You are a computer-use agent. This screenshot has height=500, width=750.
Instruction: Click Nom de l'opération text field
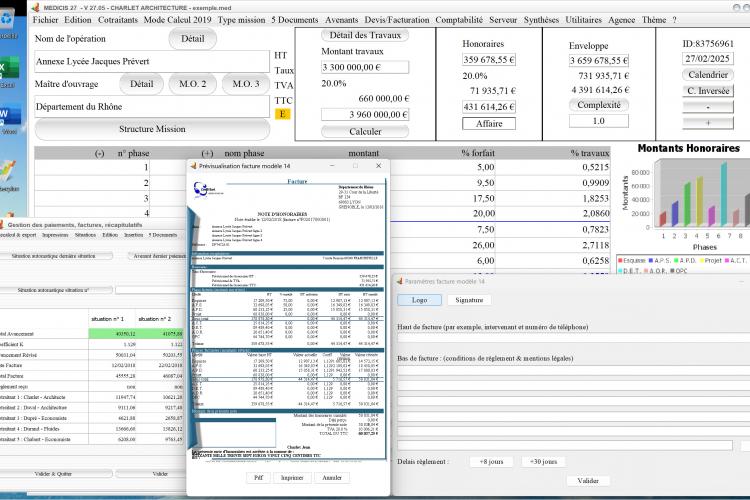pyautogui.click(x=152, y=61)
